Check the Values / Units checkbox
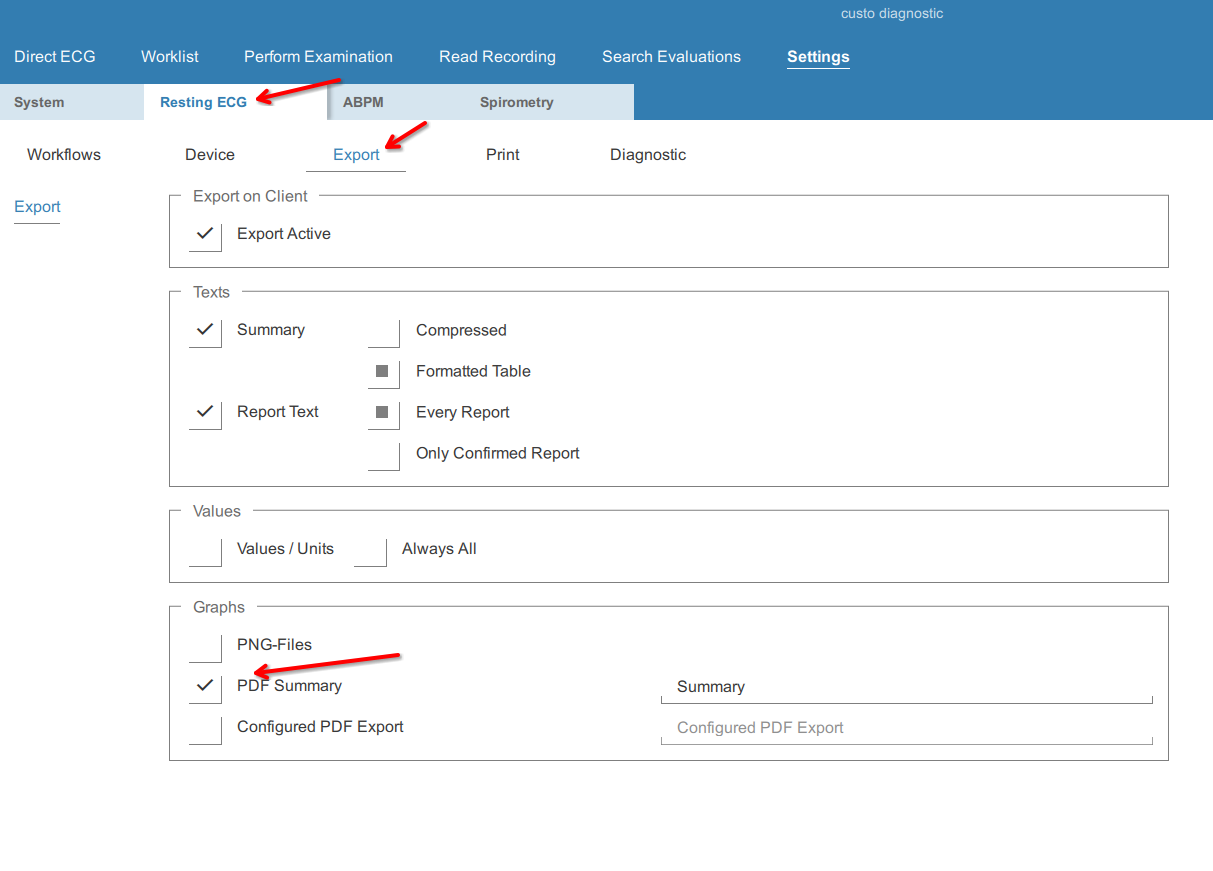 pos(205,550)
